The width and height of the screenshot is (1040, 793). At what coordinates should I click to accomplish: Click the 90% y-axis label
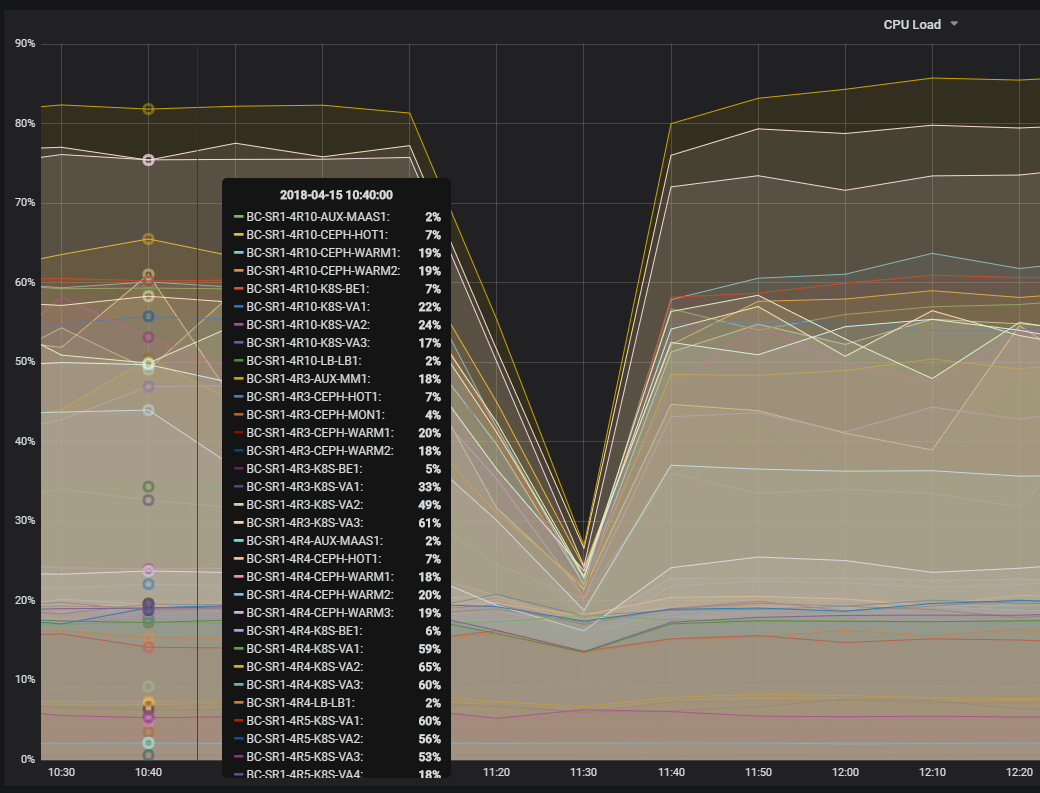coord(25,44)
